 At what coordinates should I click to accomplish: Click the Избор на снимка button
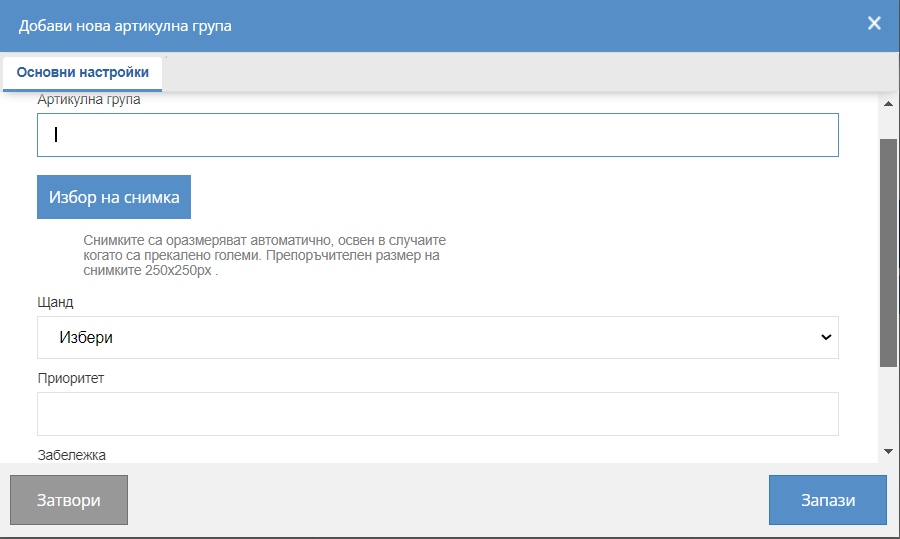(114, 197)
